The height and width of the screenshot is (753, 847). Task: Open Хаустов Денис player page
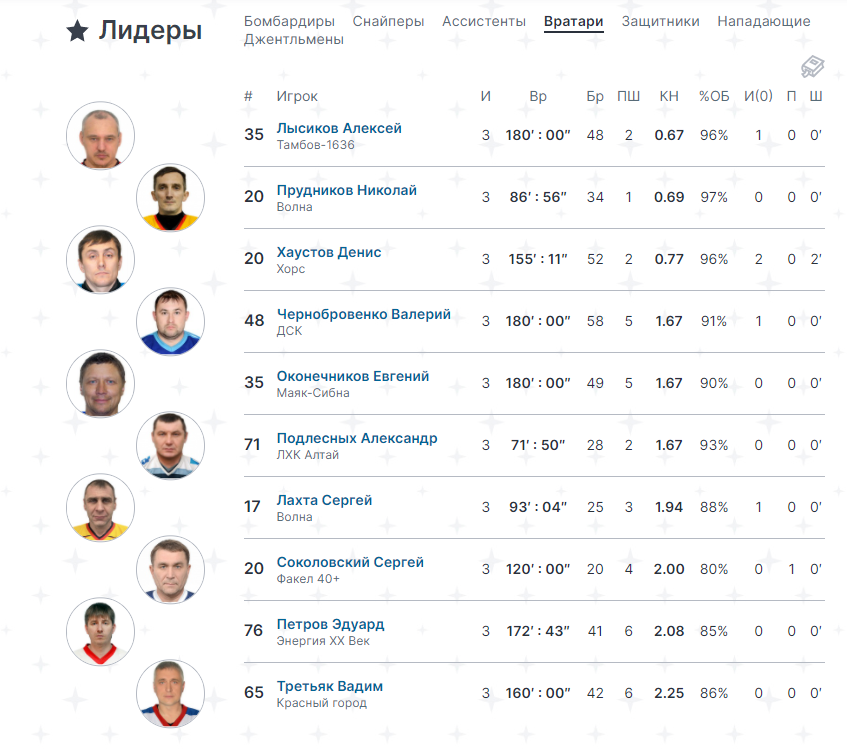329,252
